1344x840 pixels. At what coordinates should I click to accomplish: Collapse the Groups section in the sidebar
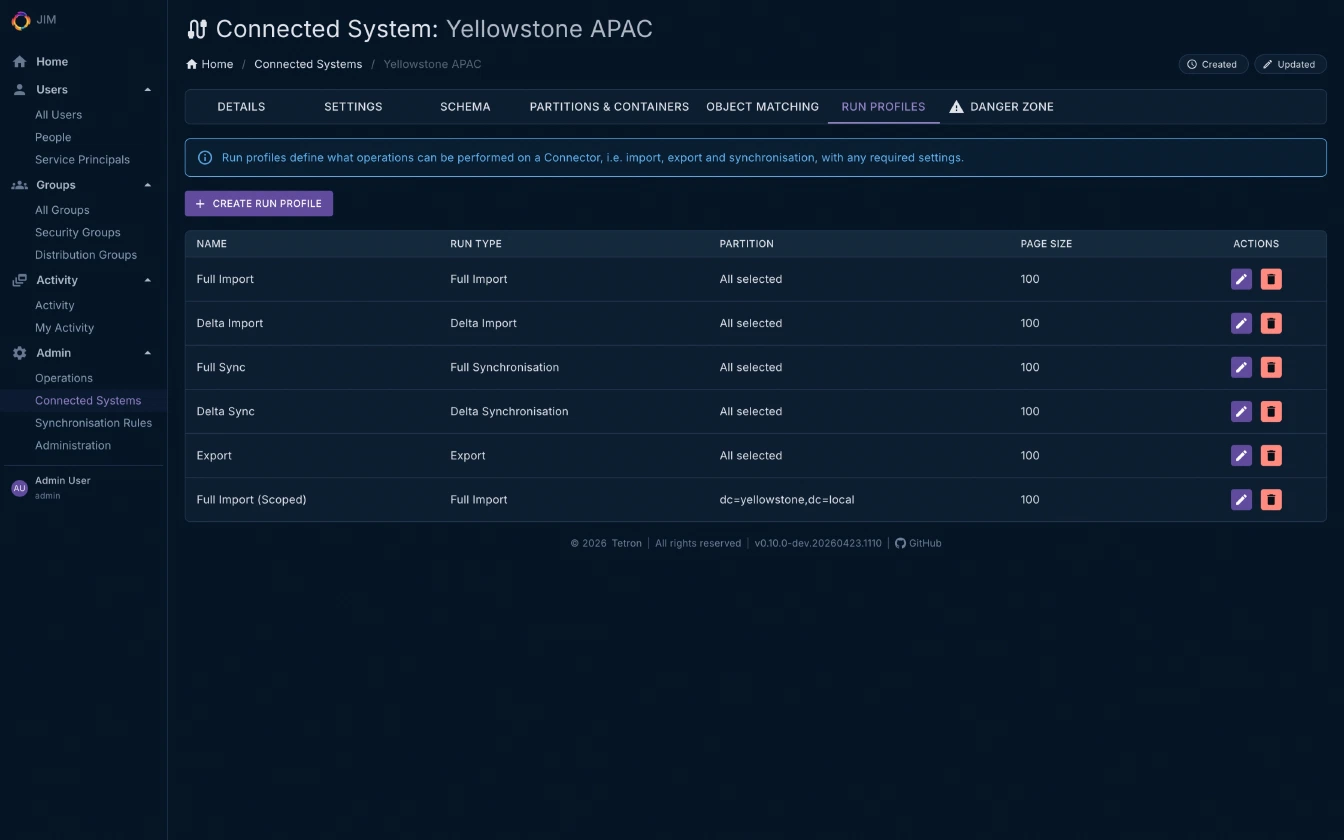pos(147,184)
